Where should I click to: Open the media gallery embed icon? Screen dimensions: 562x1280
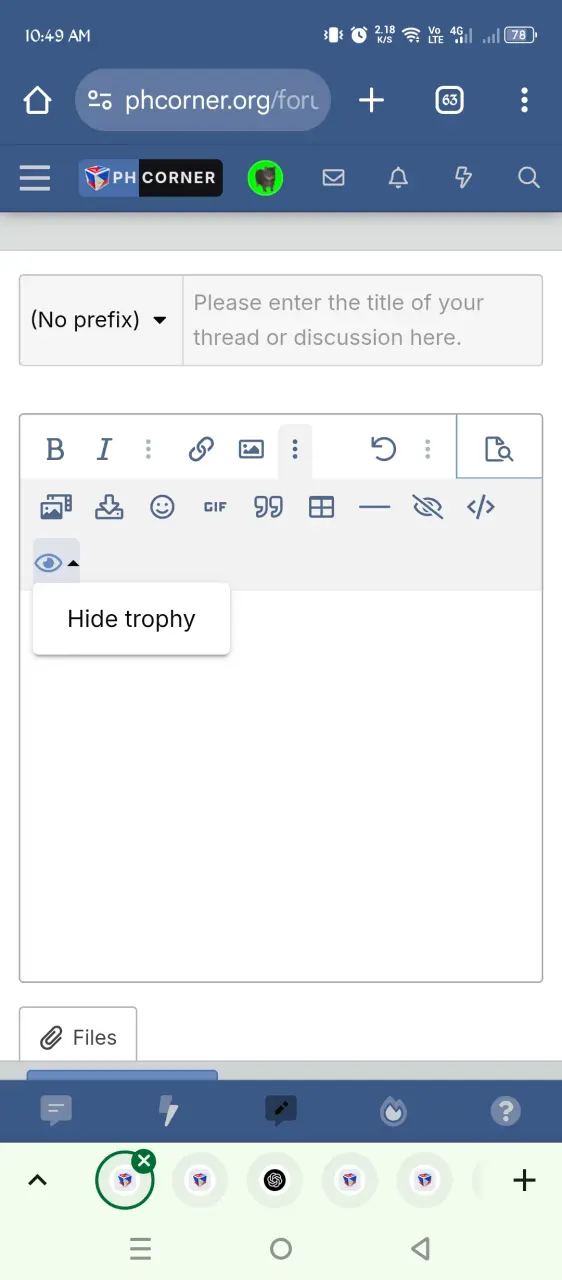click(x=56, y=507)
